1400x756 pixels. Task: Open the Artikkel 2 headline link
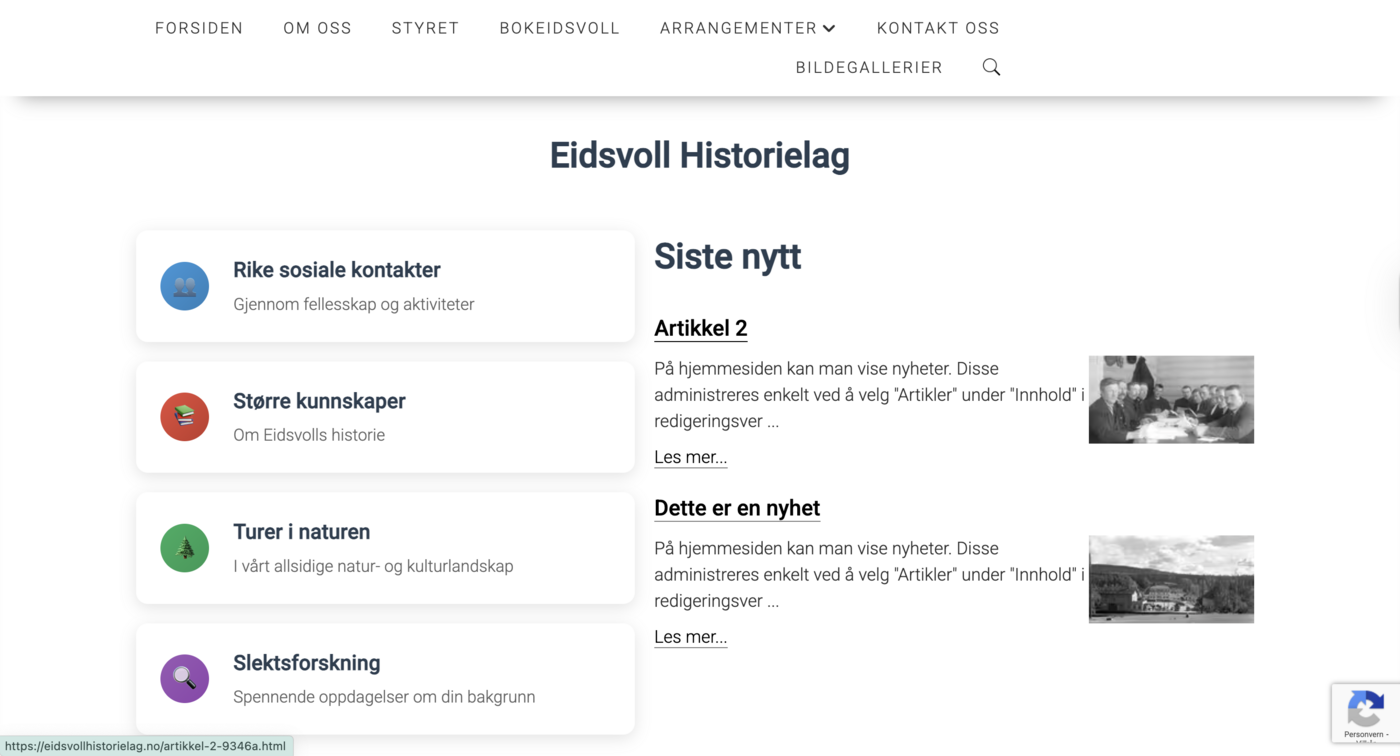point(700,328)
